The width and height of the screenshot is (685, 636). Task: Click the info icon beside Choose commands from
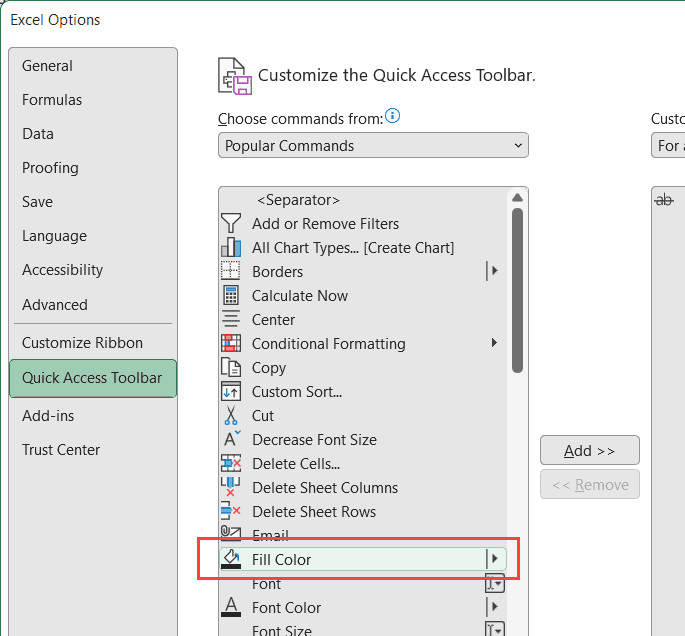(393, 117)
